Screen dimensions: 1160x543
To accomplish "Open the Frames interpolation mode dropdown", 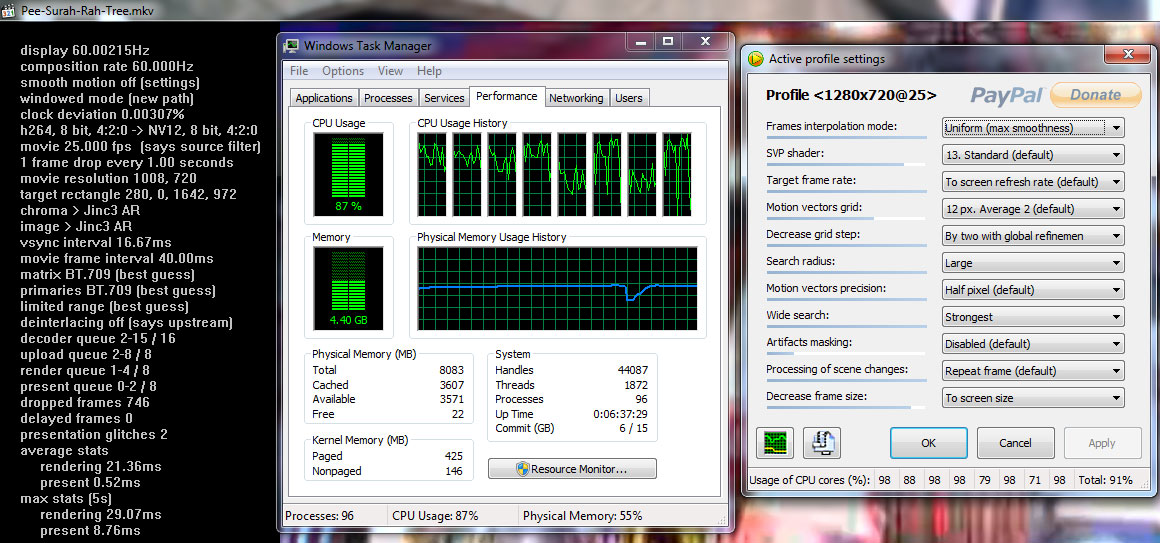I will (1033, 128).
